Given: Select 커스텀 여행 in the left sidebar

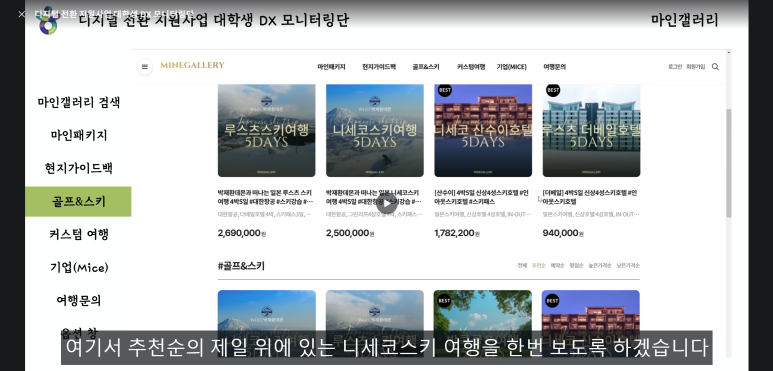Looking at the screenshot, I should coord(78,234).
